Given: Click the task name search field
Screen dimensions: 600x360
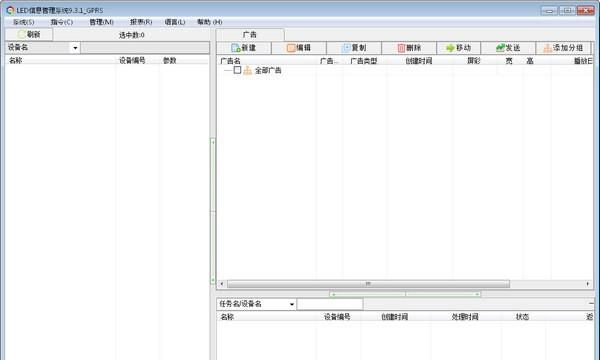Looking at the screenshot, I should click(330, 304).
